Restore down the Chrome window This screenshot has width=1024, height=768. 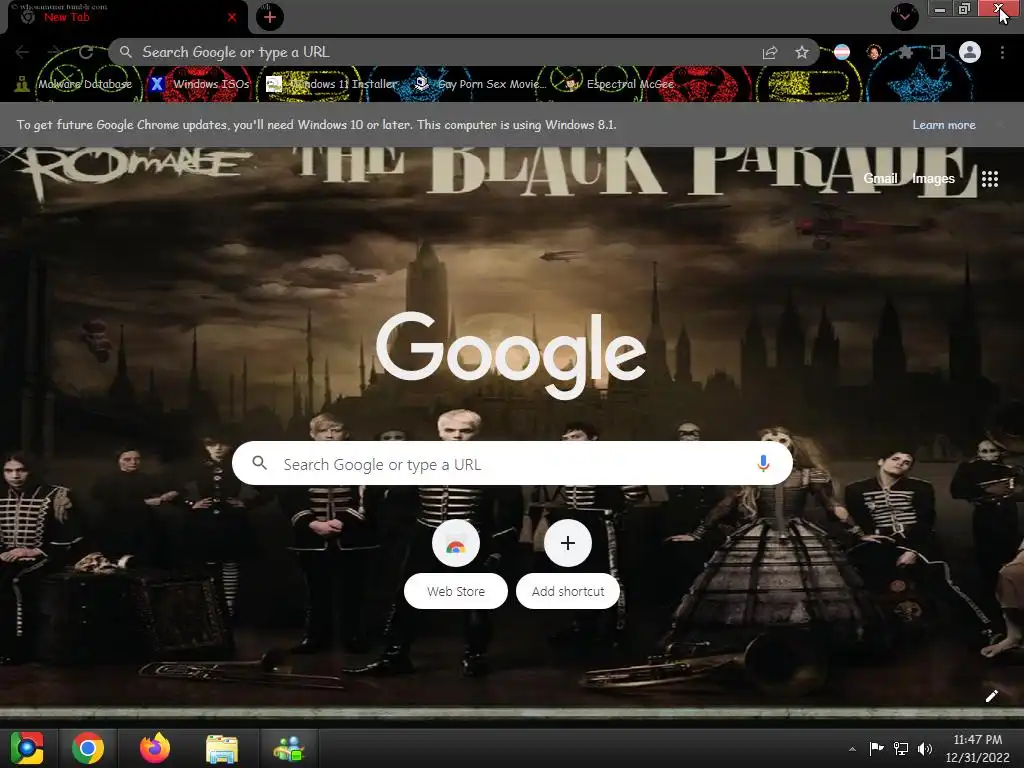tap(964, 9)
